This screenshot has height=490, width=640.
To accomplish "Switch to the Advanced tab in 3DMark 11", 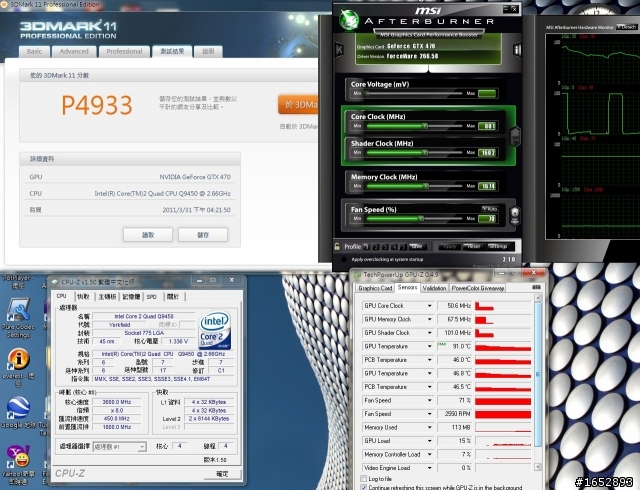I will (x=74, y=51).
